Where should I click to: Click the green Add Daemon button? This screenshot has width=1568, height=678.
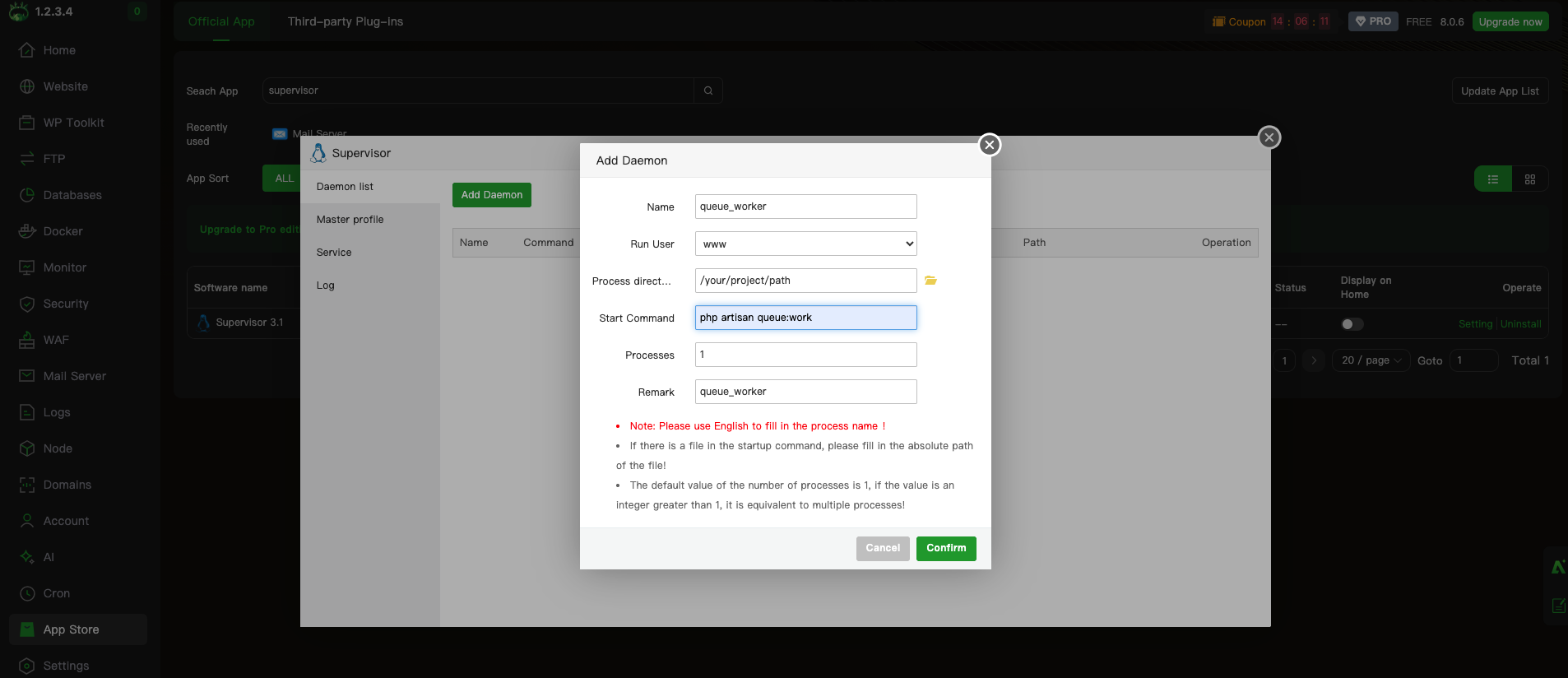(x=492, y=195)
